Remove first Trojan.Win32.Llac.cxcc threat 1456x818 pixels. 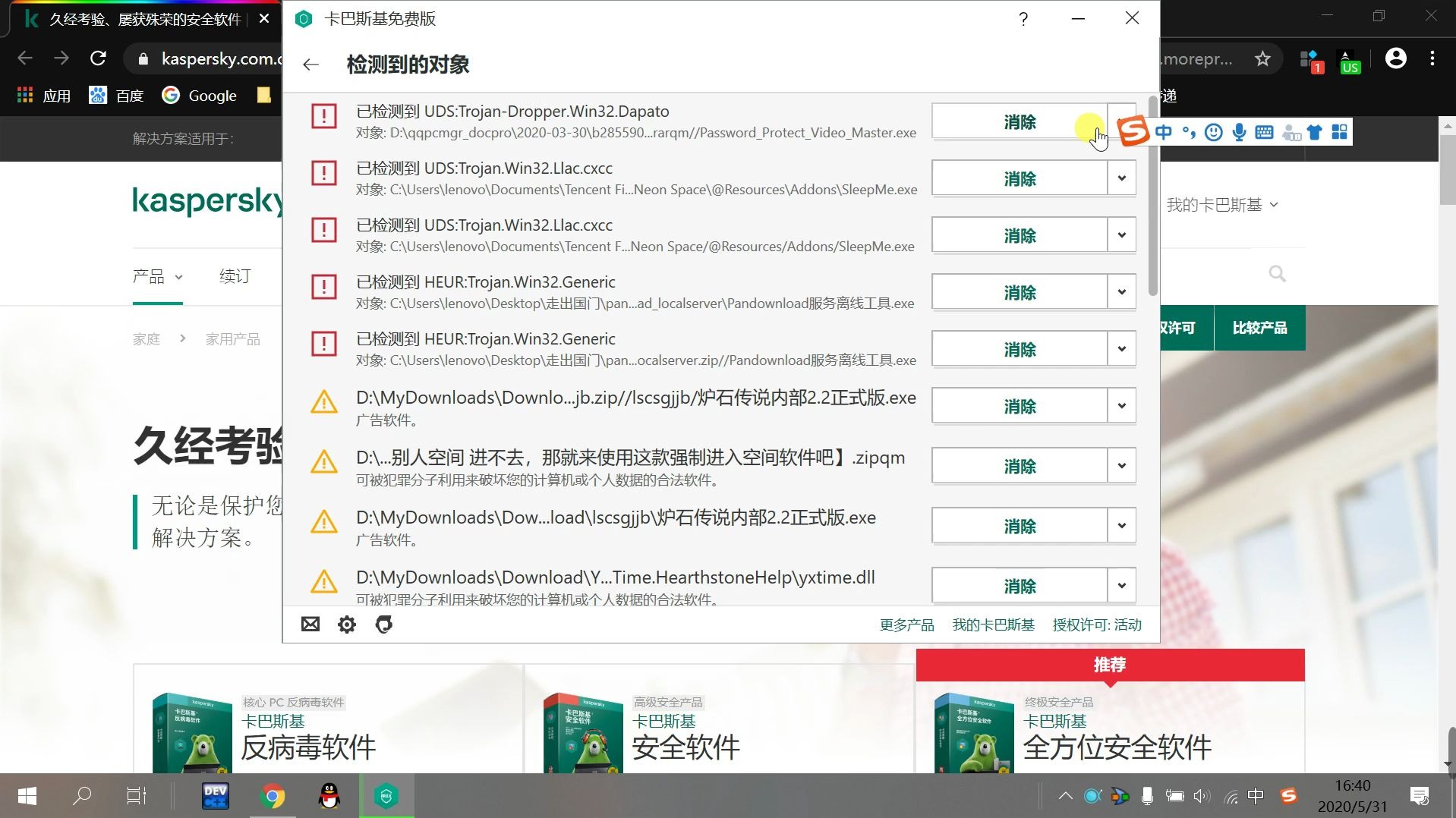[x=1020, y=178]
